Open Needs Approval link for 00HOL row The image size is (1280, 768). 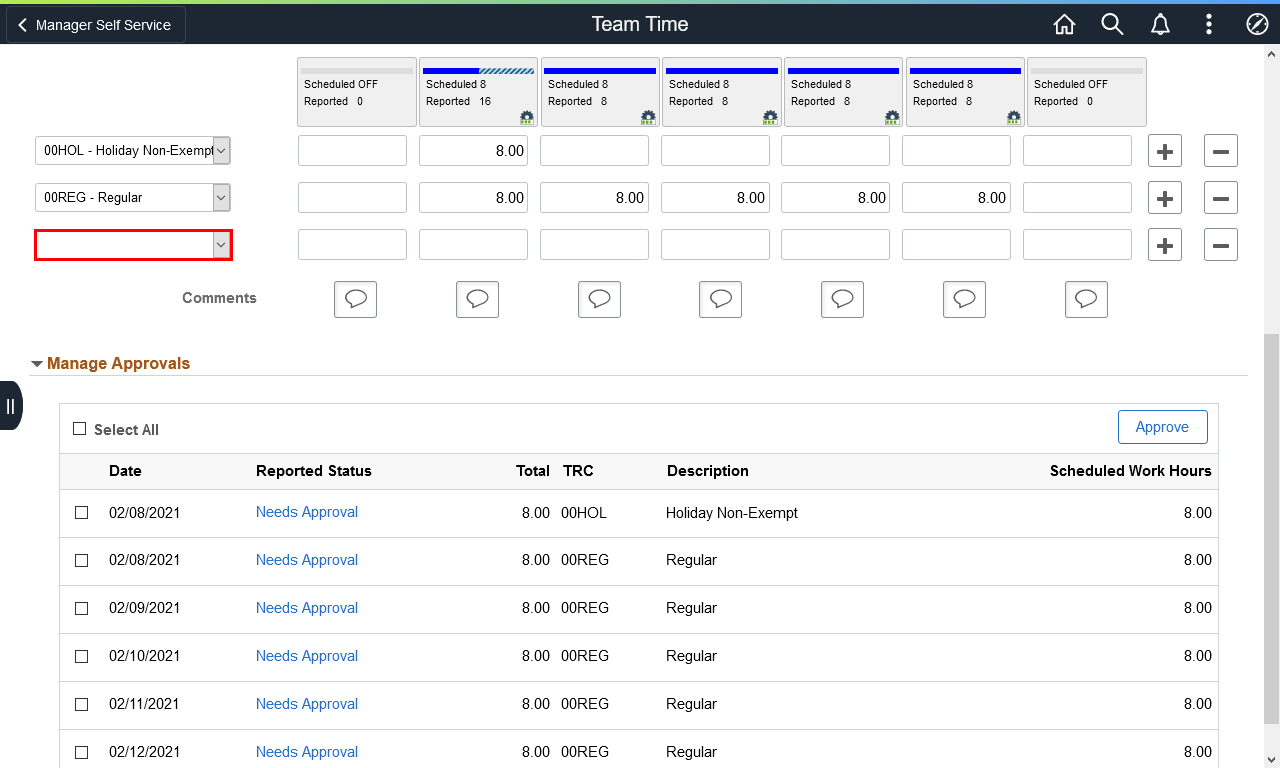[x=307, y=512]
